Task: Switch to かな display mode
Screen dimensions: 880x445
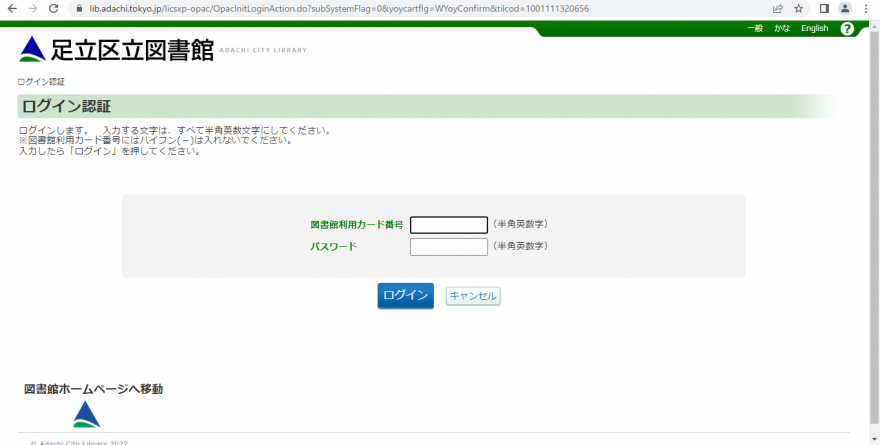Action: coord(781,28)
